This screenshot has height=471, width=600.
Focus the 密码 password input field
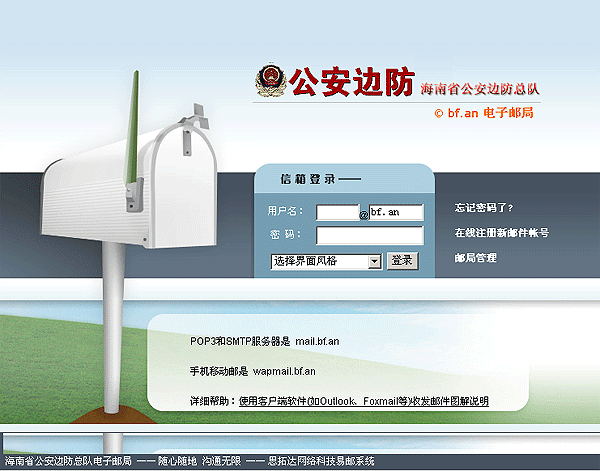369,235
